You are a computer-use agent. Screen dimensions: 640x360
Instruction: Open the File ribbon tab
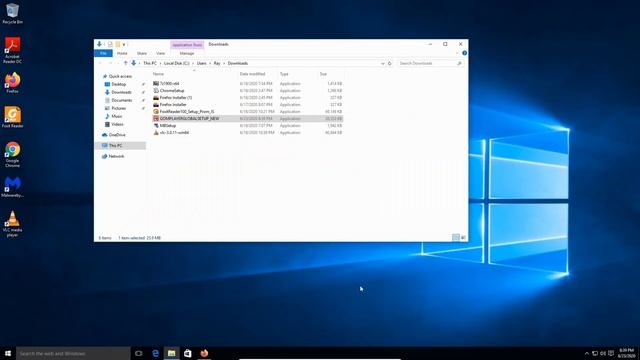(103, 53)
